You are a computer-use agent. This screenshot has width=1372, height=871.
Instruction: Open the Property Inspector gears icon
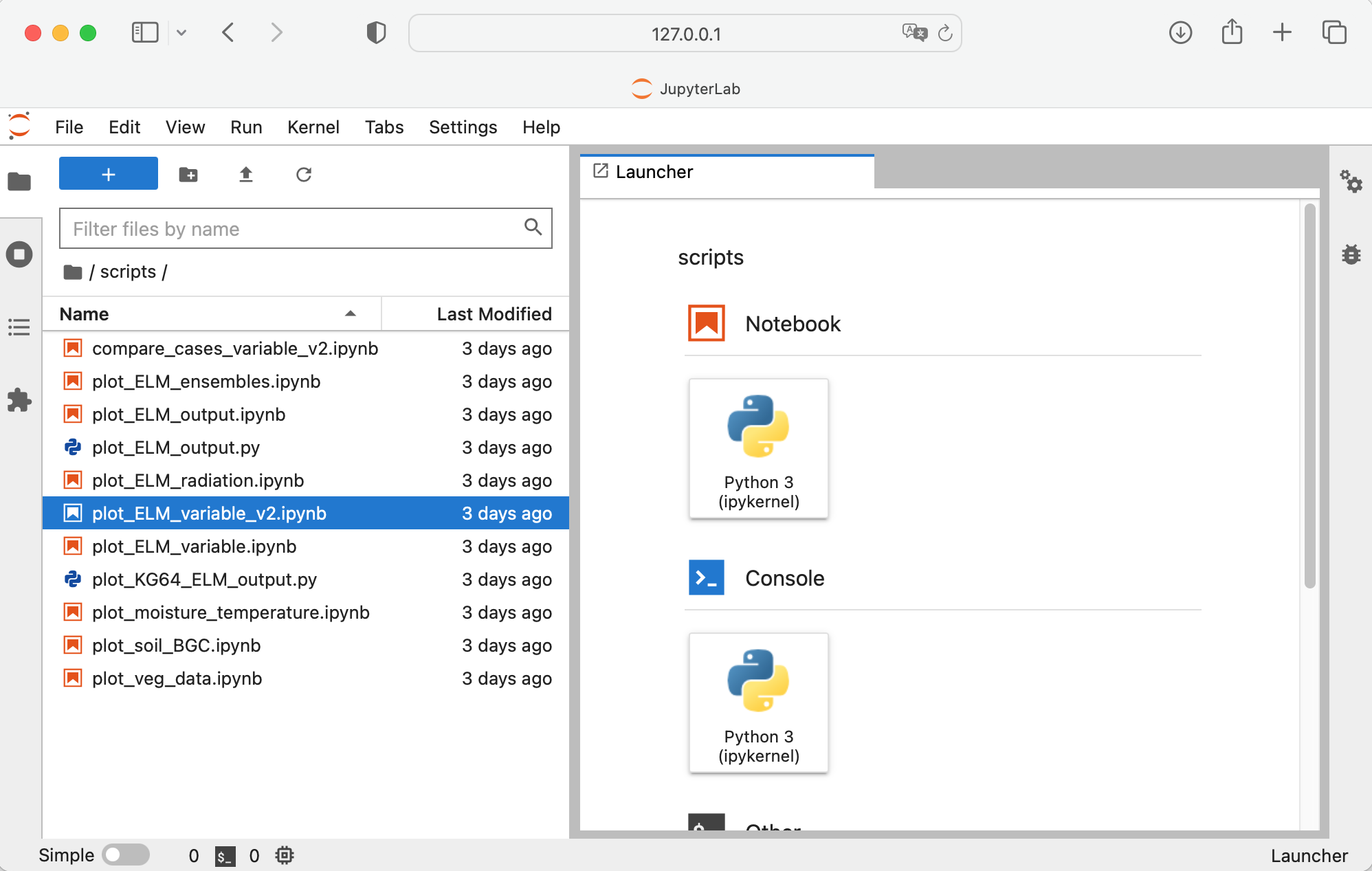pyautogui.click(x=1351, y=181)
